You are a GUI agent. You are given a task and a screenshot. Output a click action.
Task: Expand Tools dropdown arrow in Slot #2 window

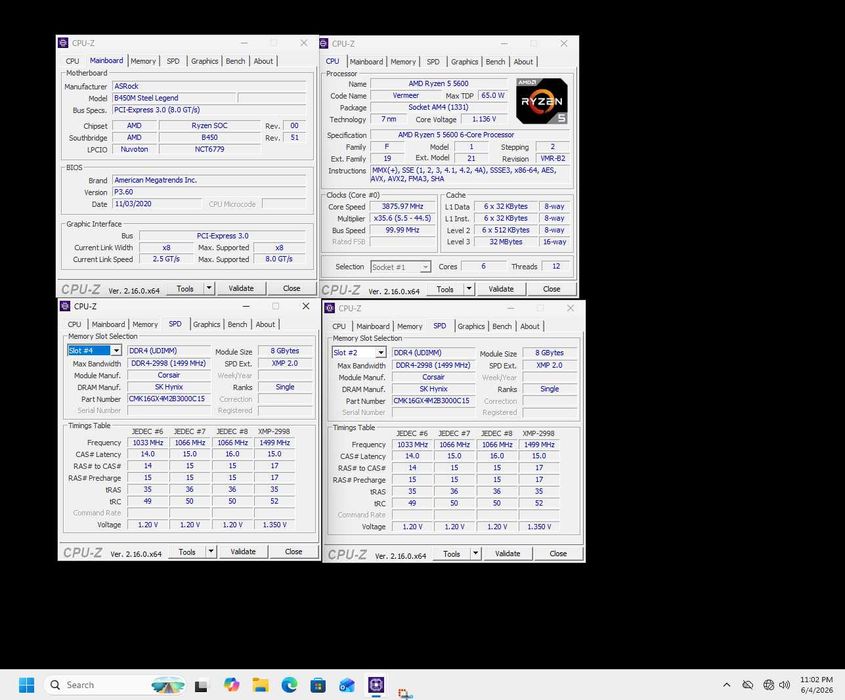tap(475, 553)
